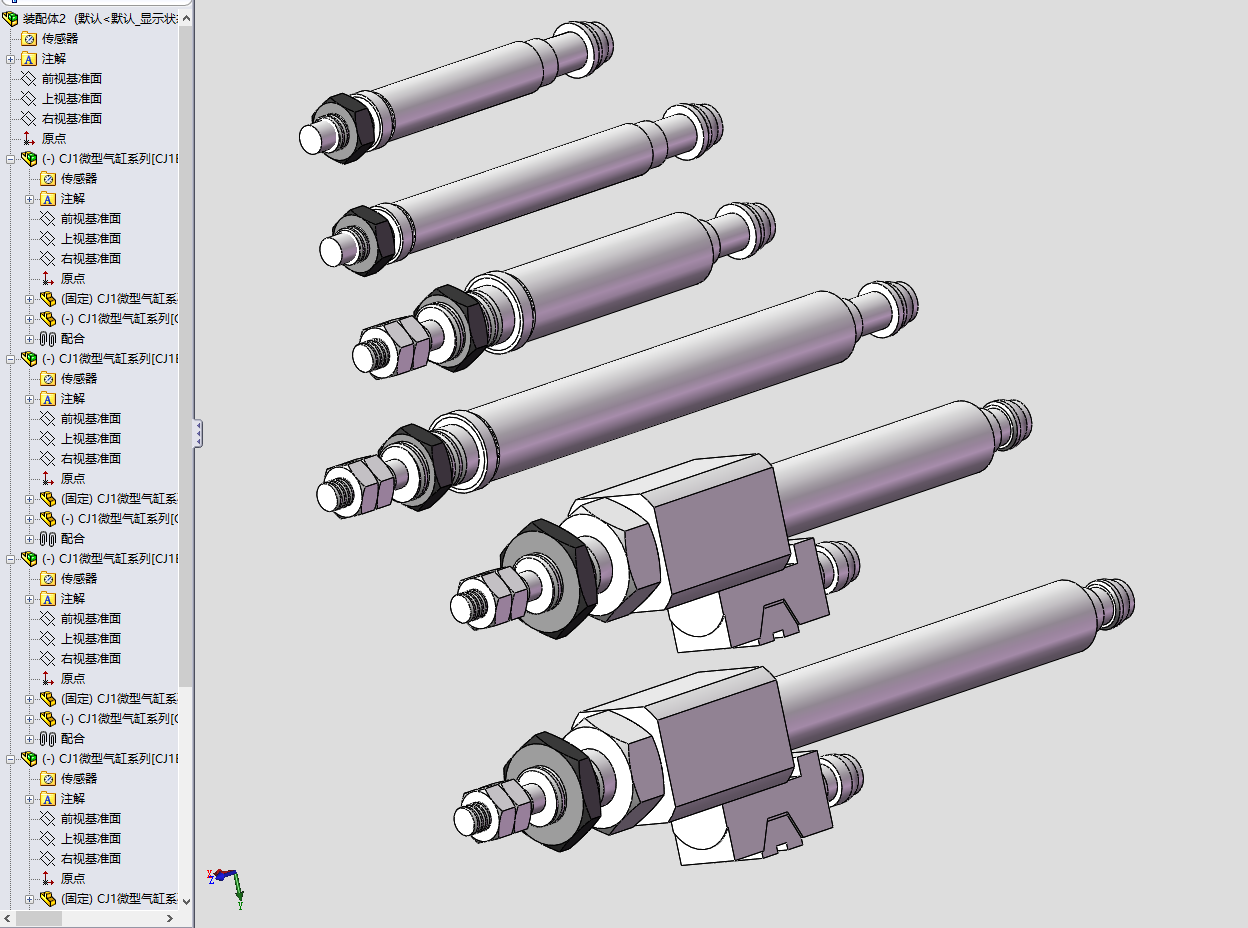Click the second CJ1微型气缸 sub-assembly icon

point(28,358)
